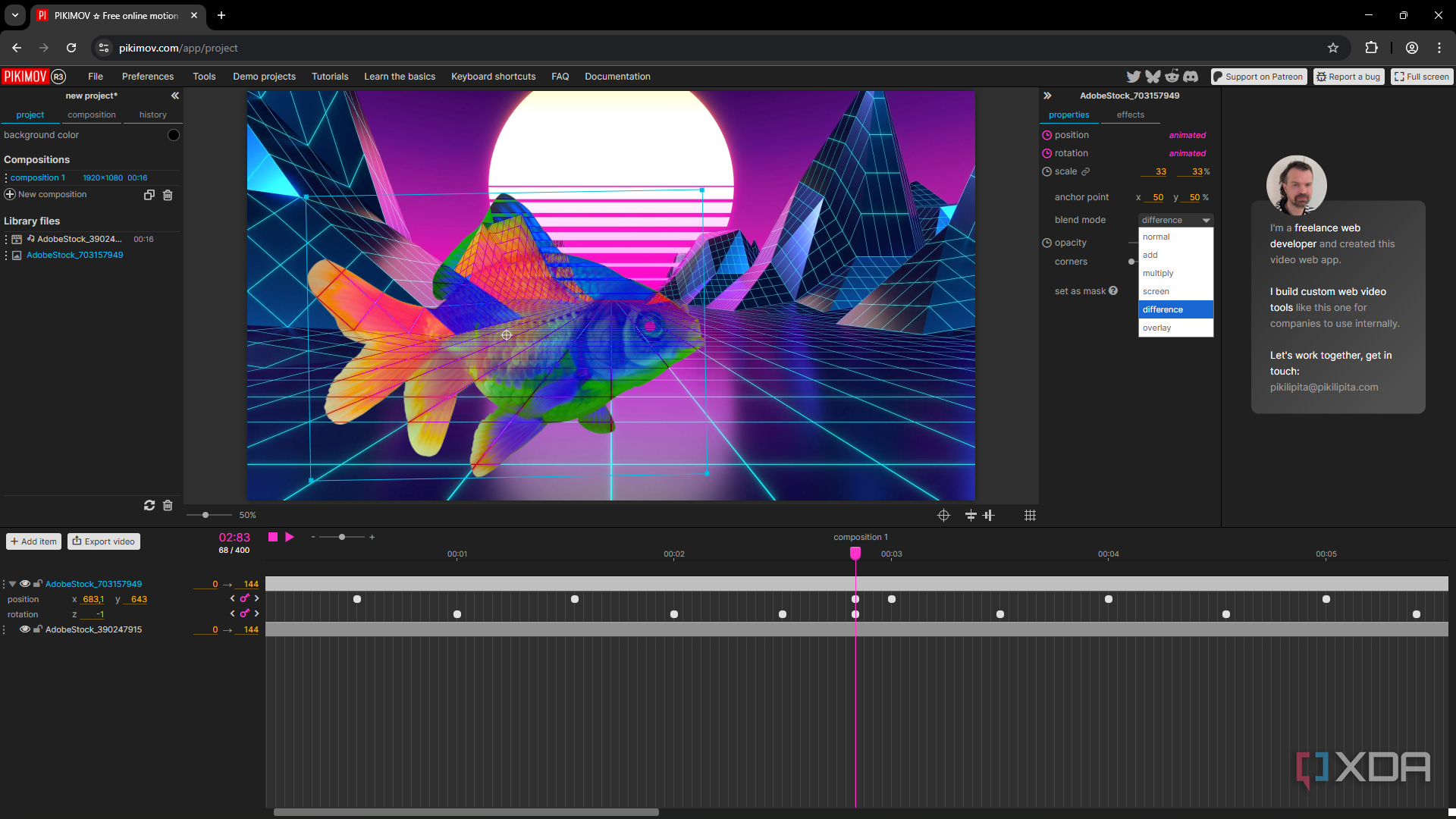Hide the AdobeStock_390247915 layer via eye icon

pos(25,629)
